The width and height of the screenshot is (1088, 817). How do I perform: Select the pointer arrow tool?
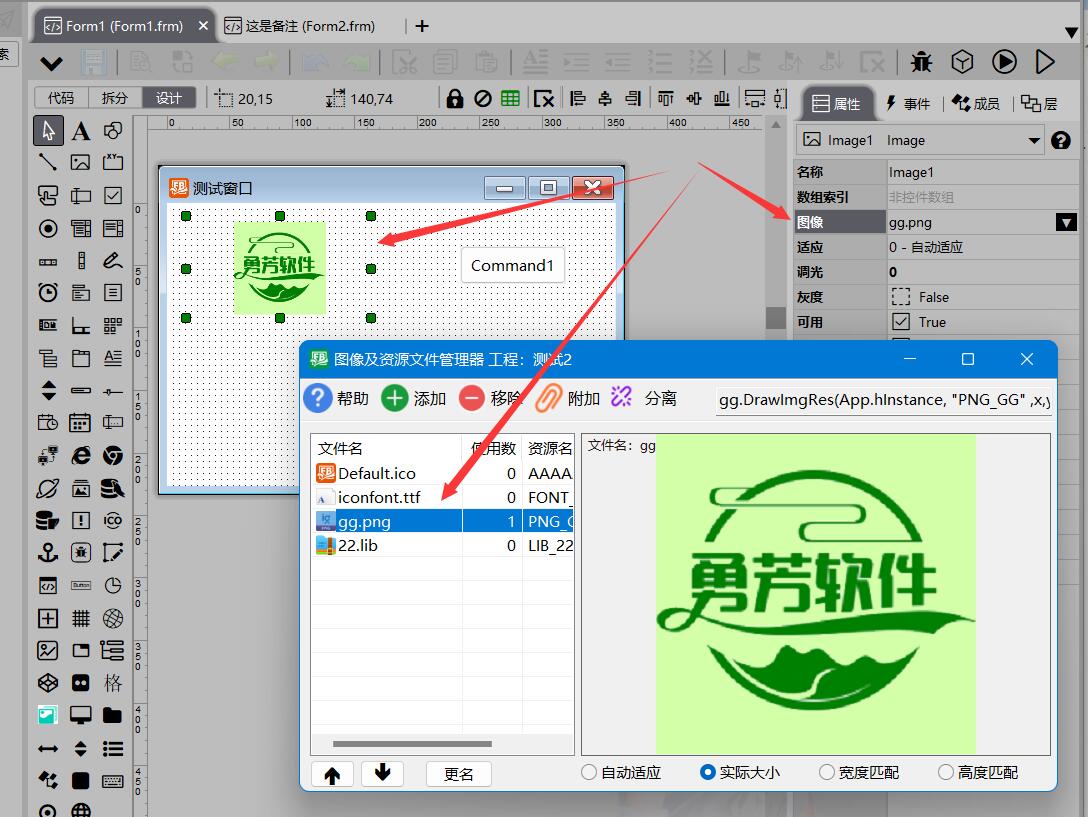coord(48,131)
